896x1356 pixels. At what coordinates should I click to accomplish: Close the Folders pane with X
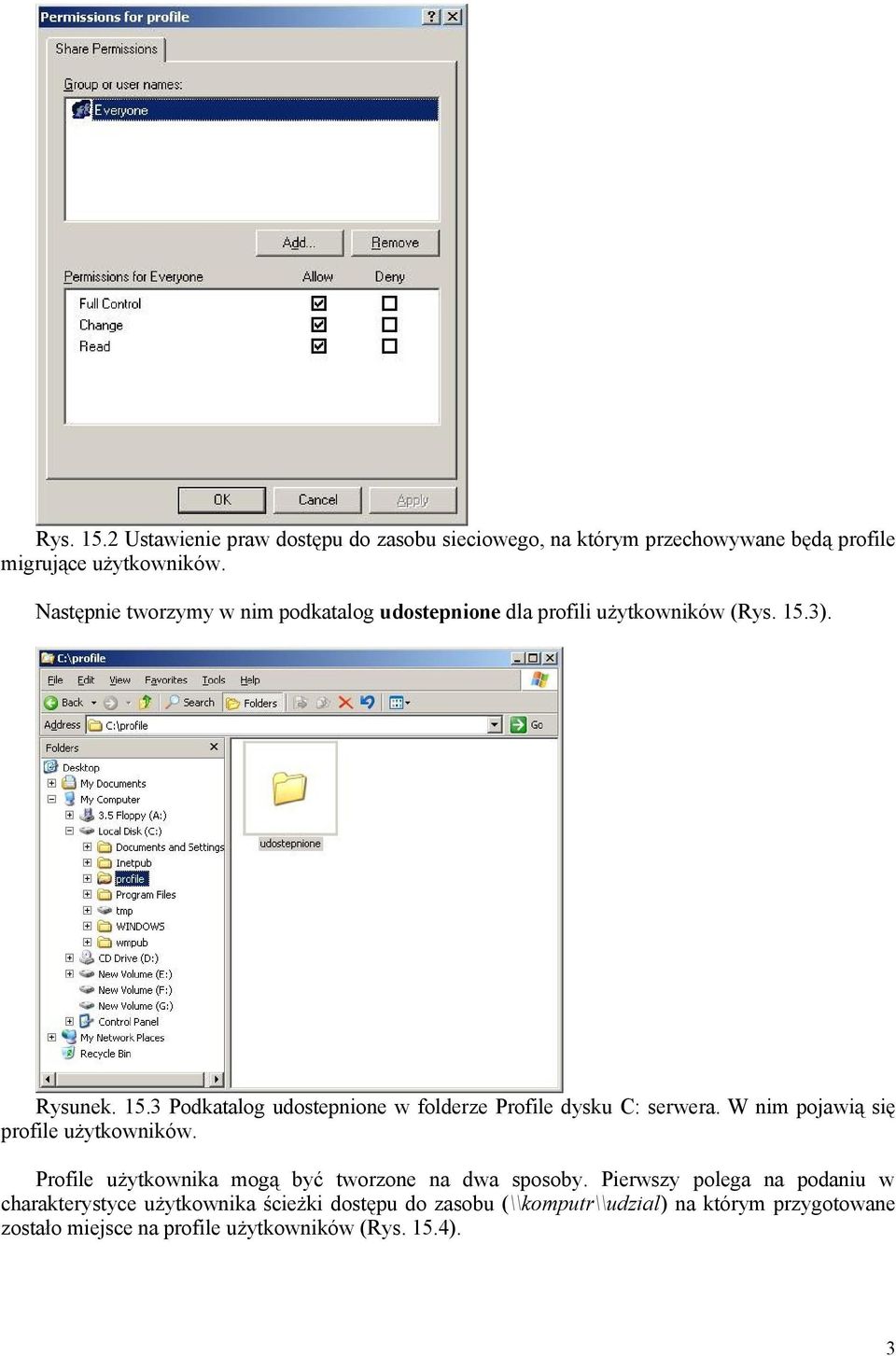tap(214, 747)
